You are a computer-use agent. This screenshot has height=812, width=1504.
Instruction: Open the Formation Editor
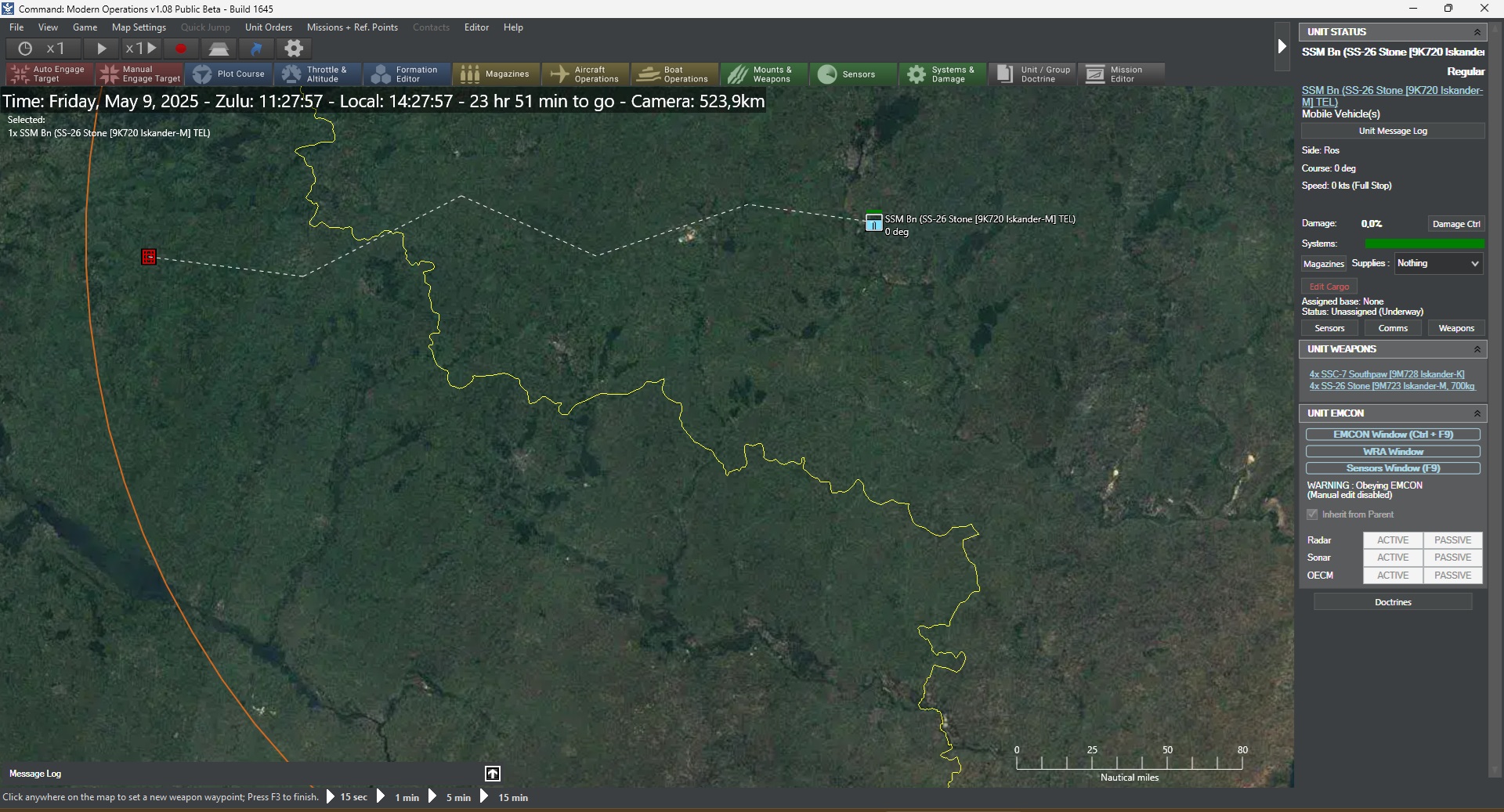[x=407, y=74]
